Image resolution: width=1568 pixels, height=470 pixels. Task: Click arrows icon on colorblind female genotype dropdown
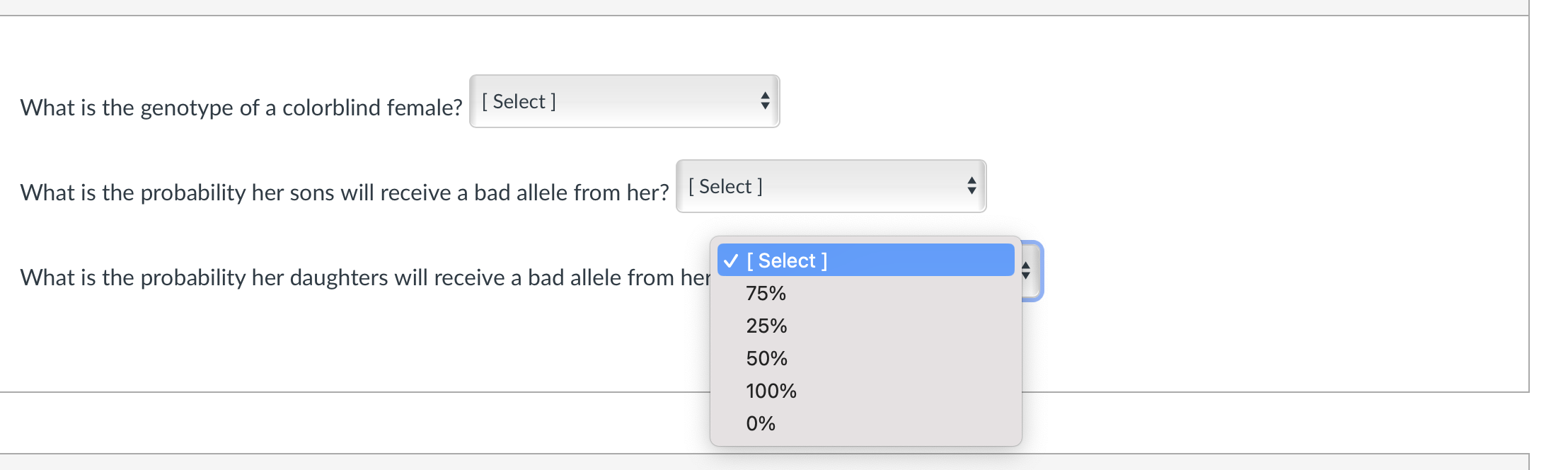coord(765,101)
